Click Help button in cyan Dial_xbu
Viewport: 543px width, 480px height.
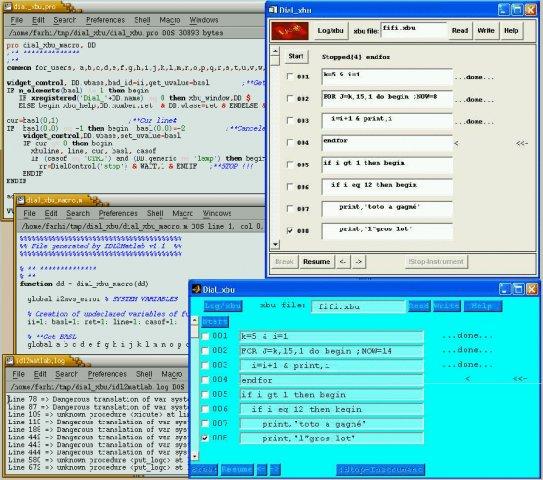(482, 306)
